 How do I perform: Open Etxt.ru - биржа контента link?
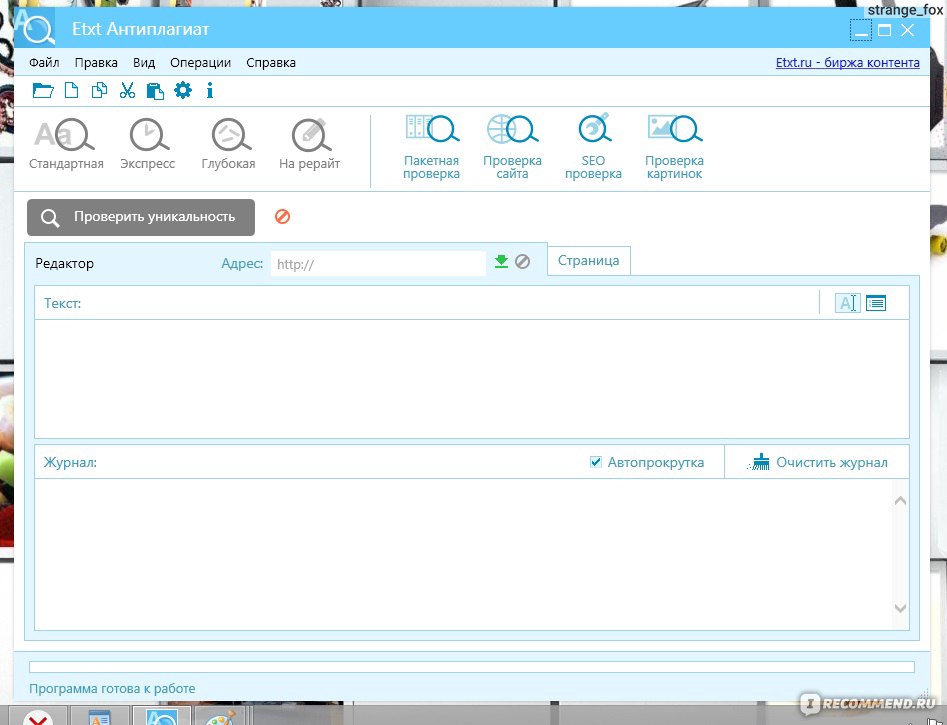[x=847, y=63]
